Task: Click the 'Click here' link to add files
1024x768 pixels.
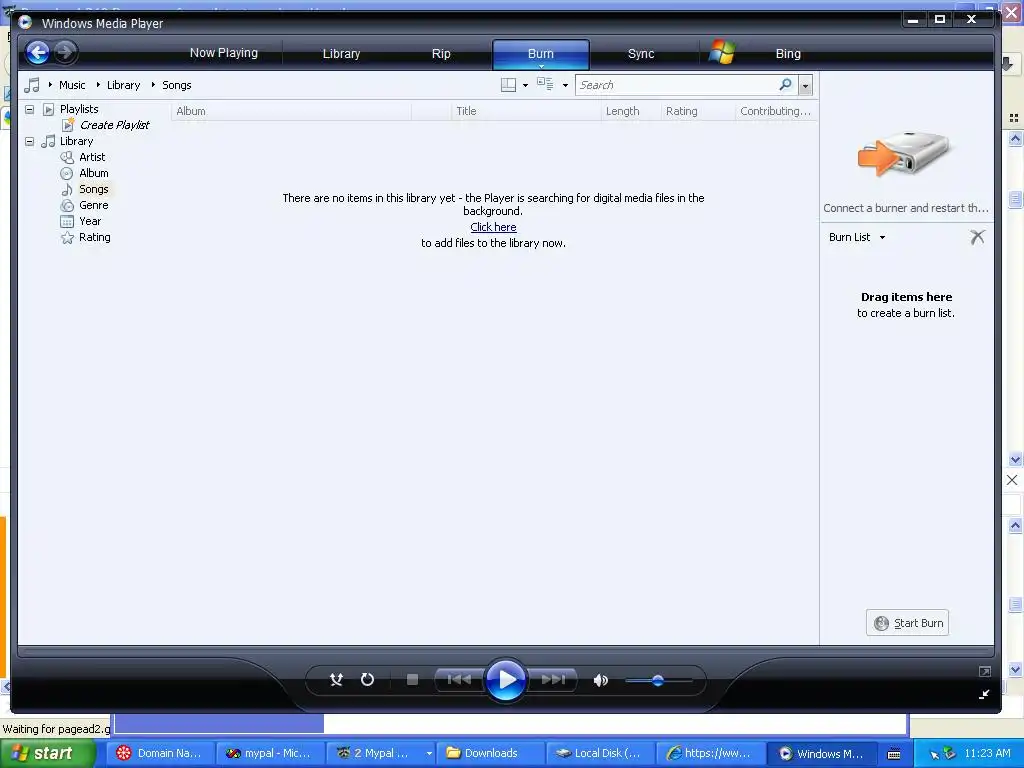Action: 493,227
